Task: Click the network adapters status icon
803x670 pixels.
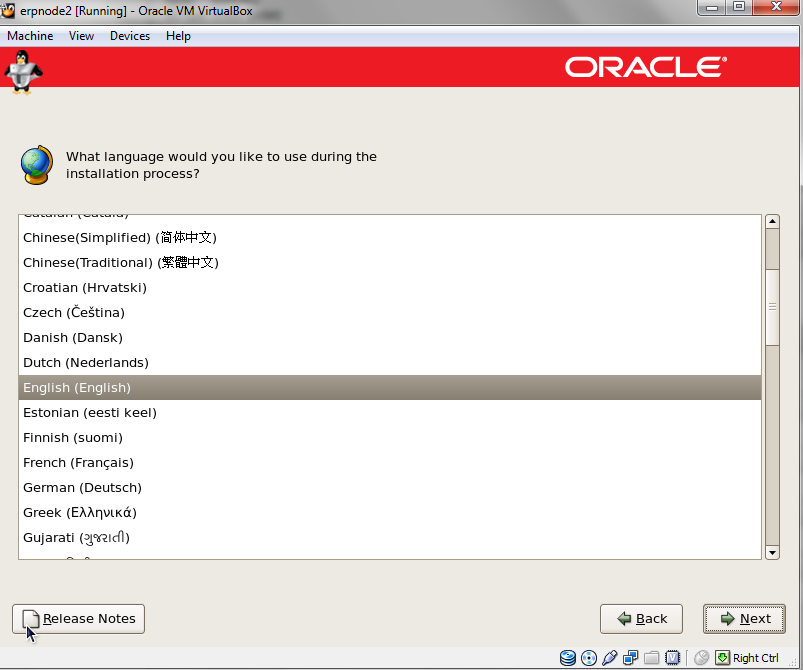Action: [x=630, y=658]
